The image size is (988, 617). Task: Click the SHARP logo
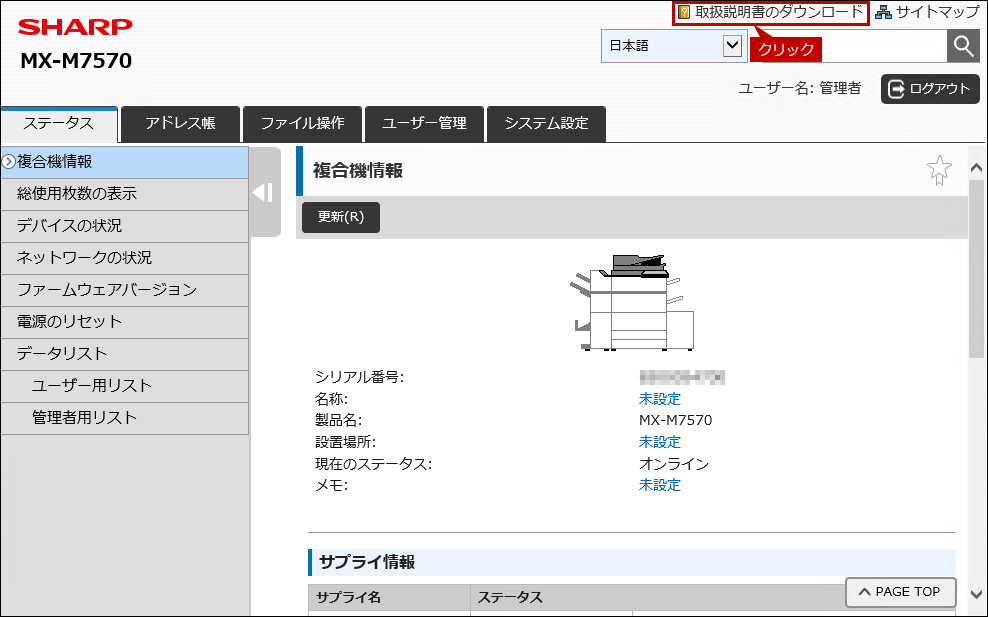pos(76,27)
